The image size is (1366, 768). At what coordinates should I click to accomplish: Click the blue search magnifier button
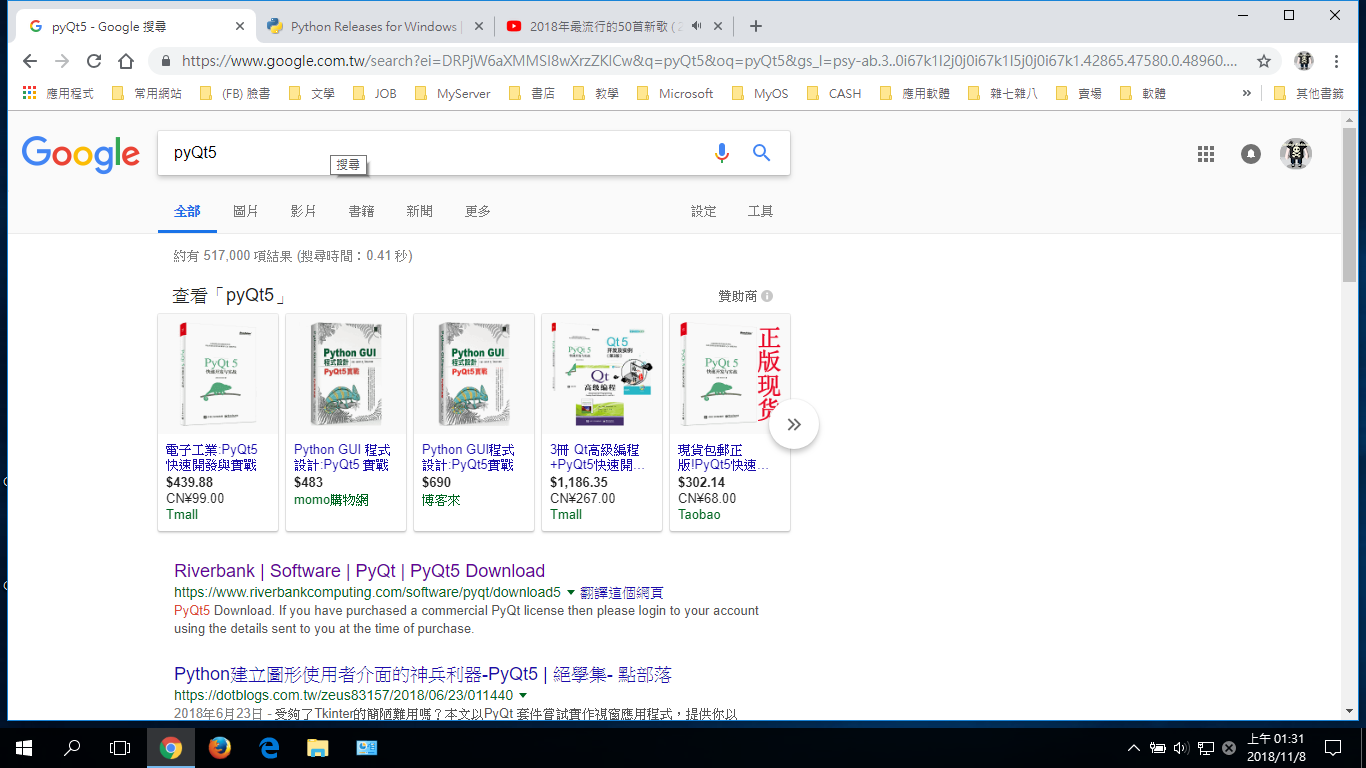pyautogui.click(x=762, y=153)
